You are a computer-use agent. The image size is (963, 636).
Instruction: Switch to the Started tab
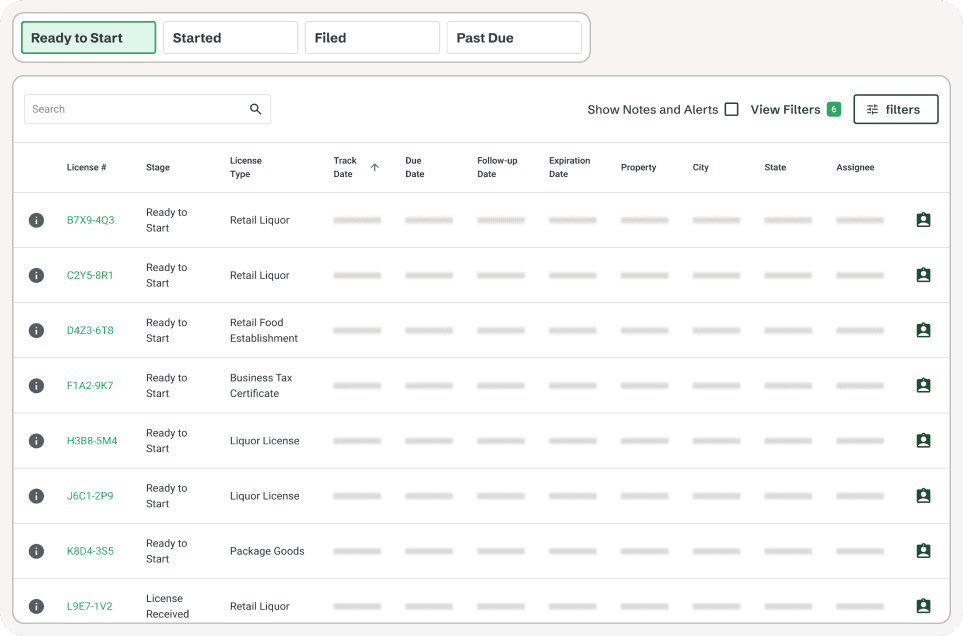[x=230, y=37]
